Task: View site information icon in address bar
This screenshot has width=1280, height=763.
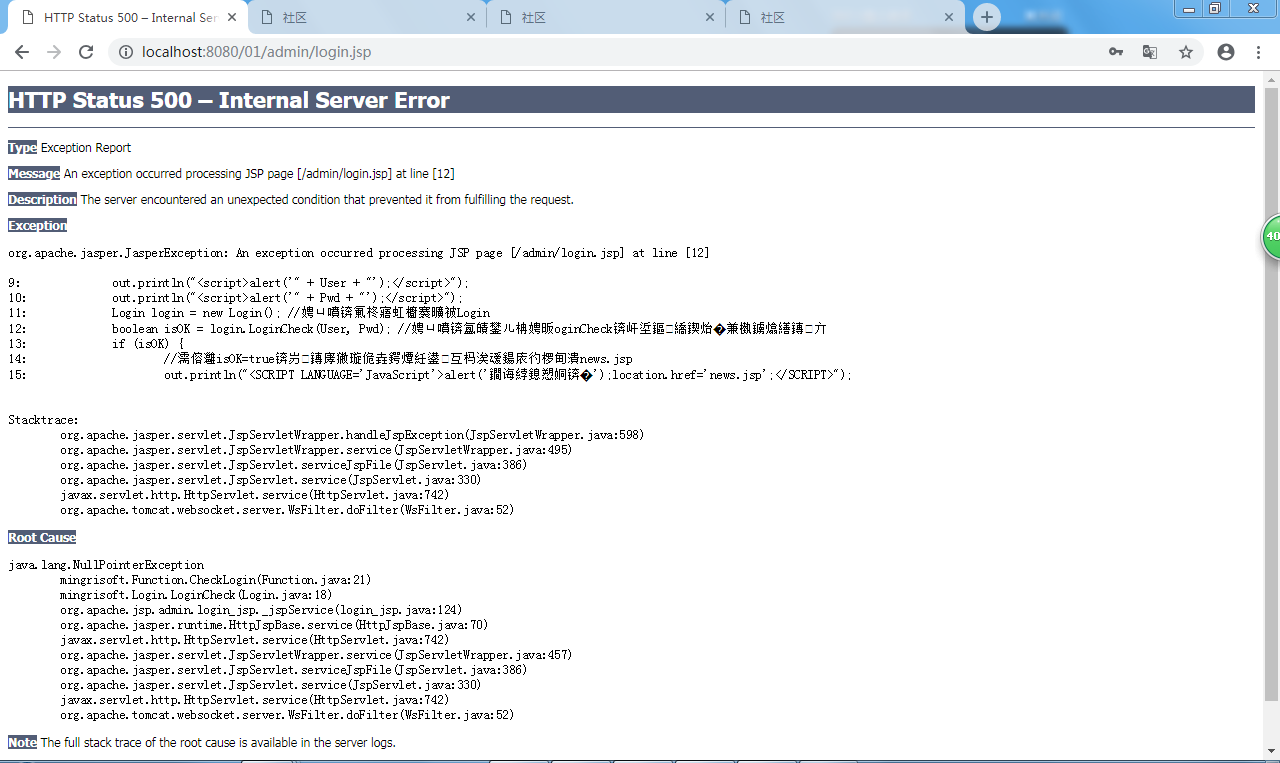Action: [x=126, y=52]
